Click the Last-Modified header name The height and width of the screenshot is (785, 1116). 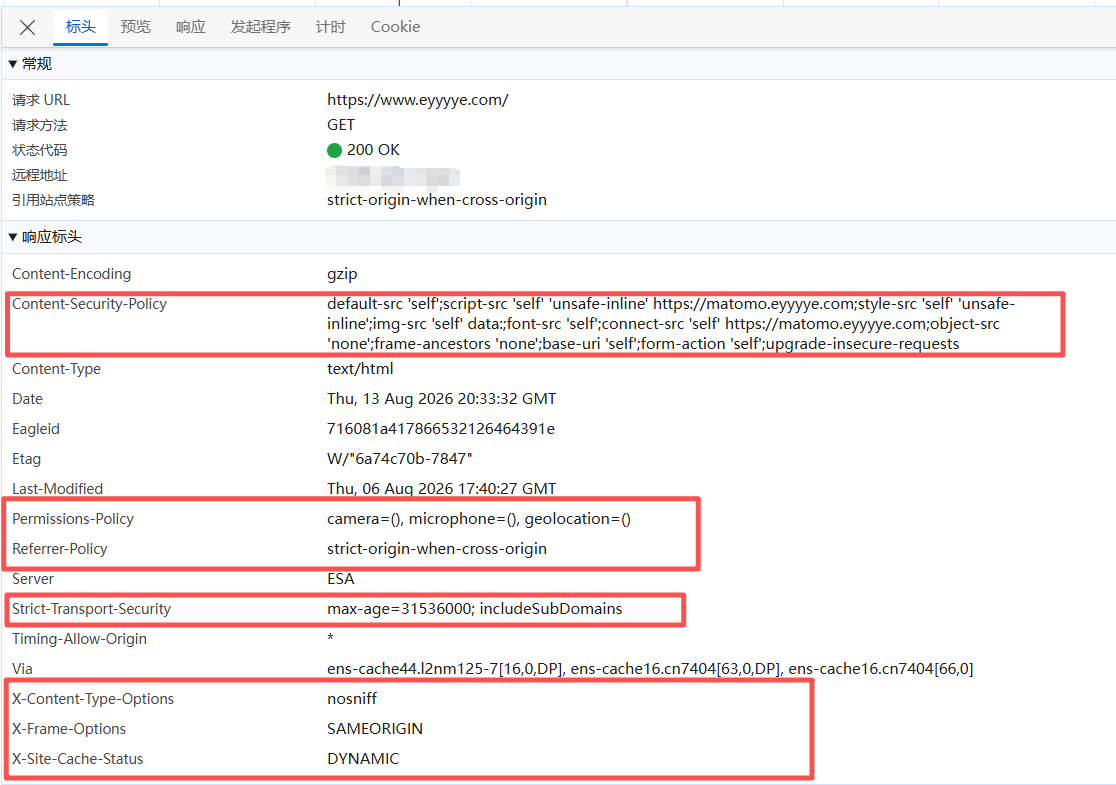click(x=57, y=489)
